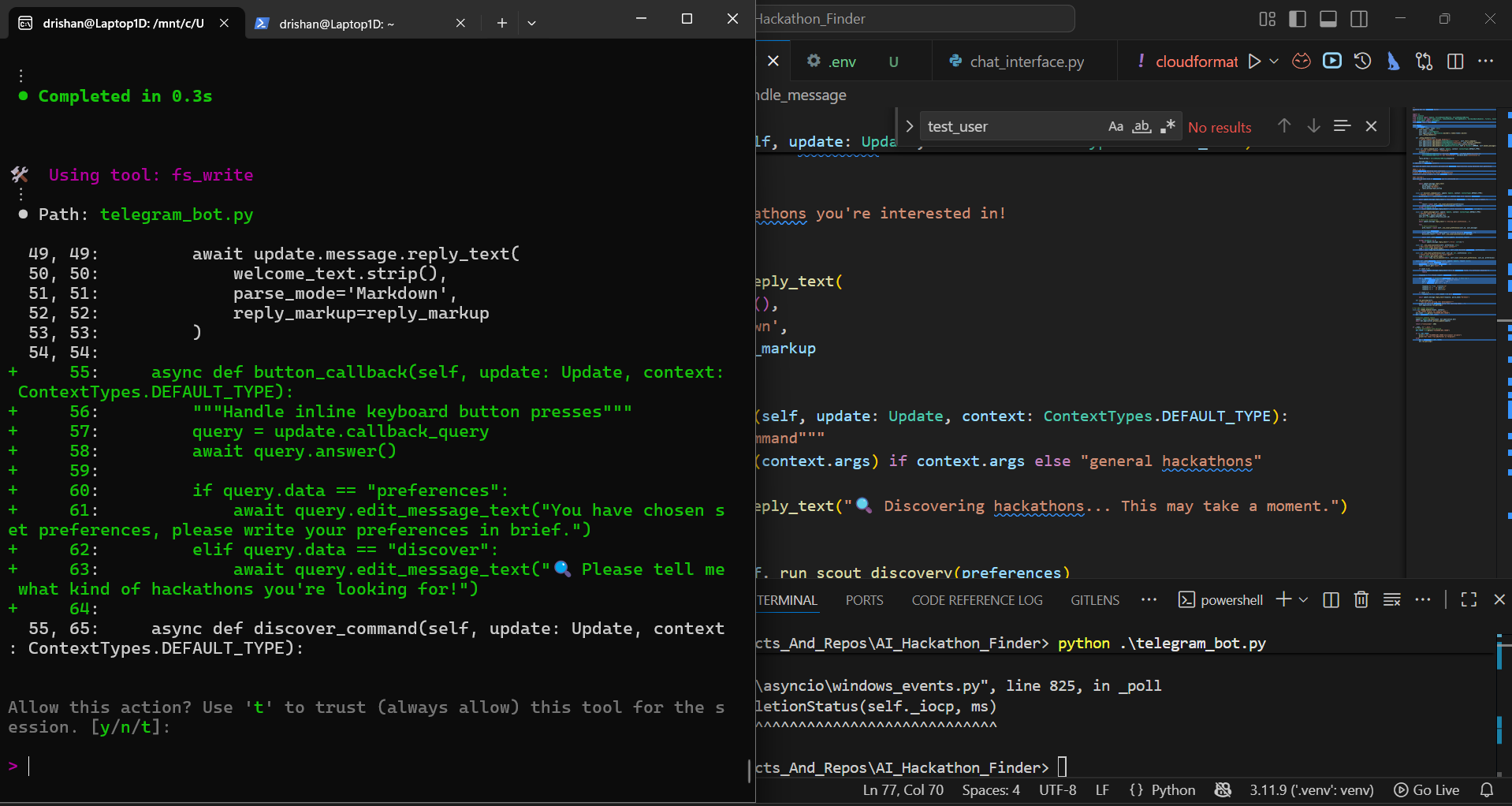Open the cat-shaped extension icon in editor toolbar

(1301, 61)
